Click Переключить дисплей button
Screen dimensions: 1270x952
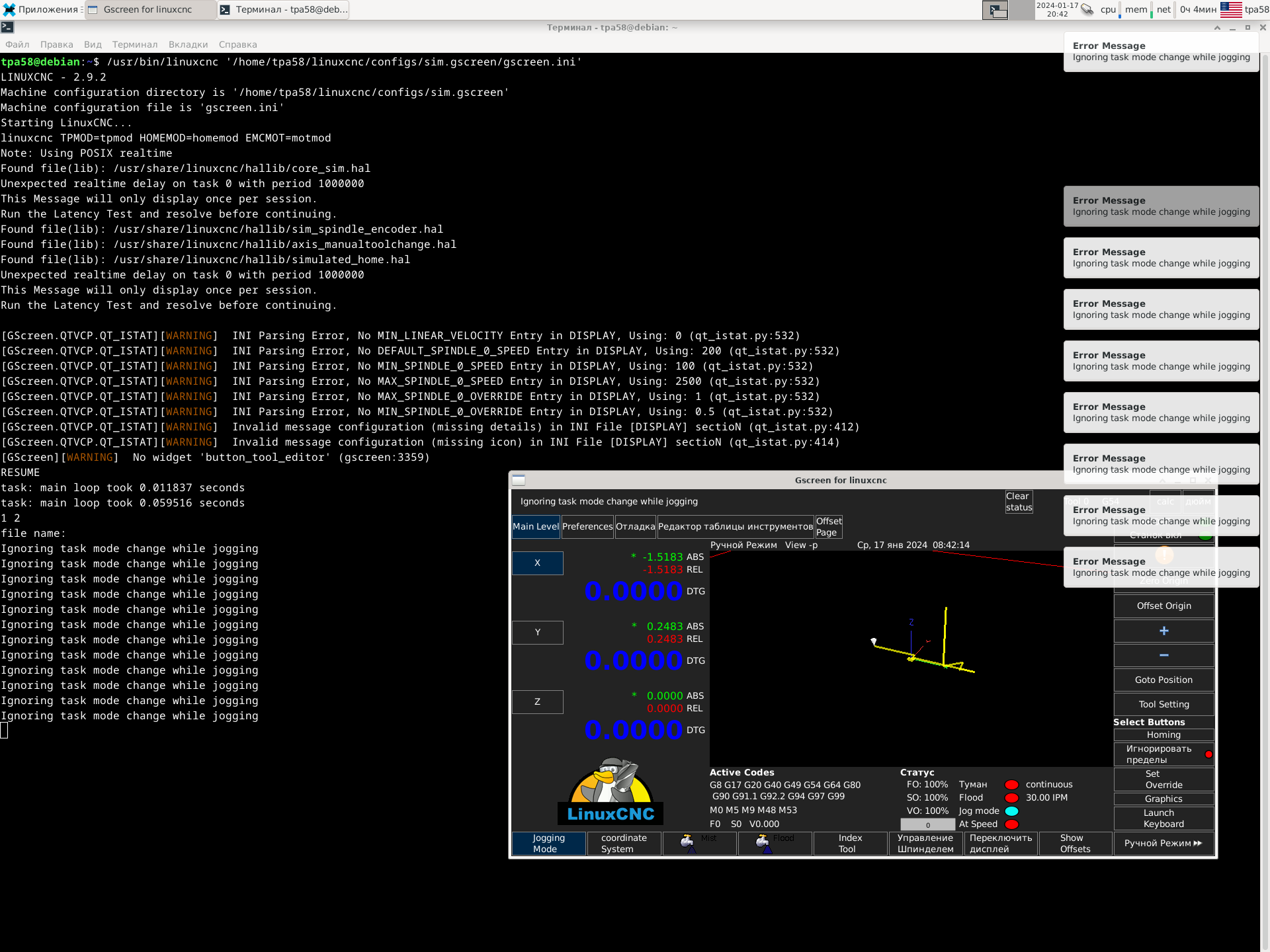click(1001, 844)
